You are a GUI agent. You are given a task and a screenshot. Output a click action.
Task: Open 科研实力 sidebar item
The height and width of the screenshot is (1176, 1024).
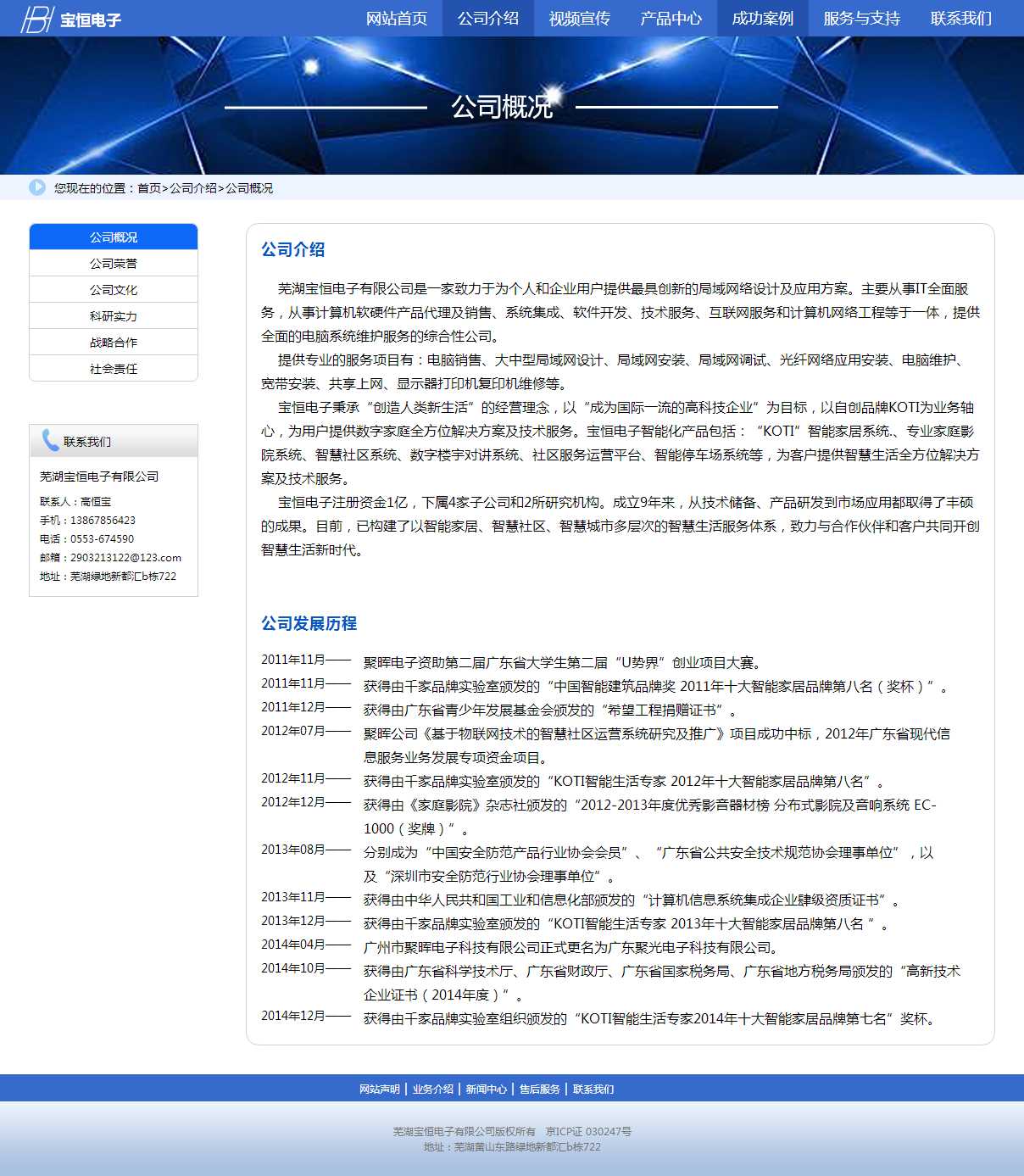pos(114,316)
